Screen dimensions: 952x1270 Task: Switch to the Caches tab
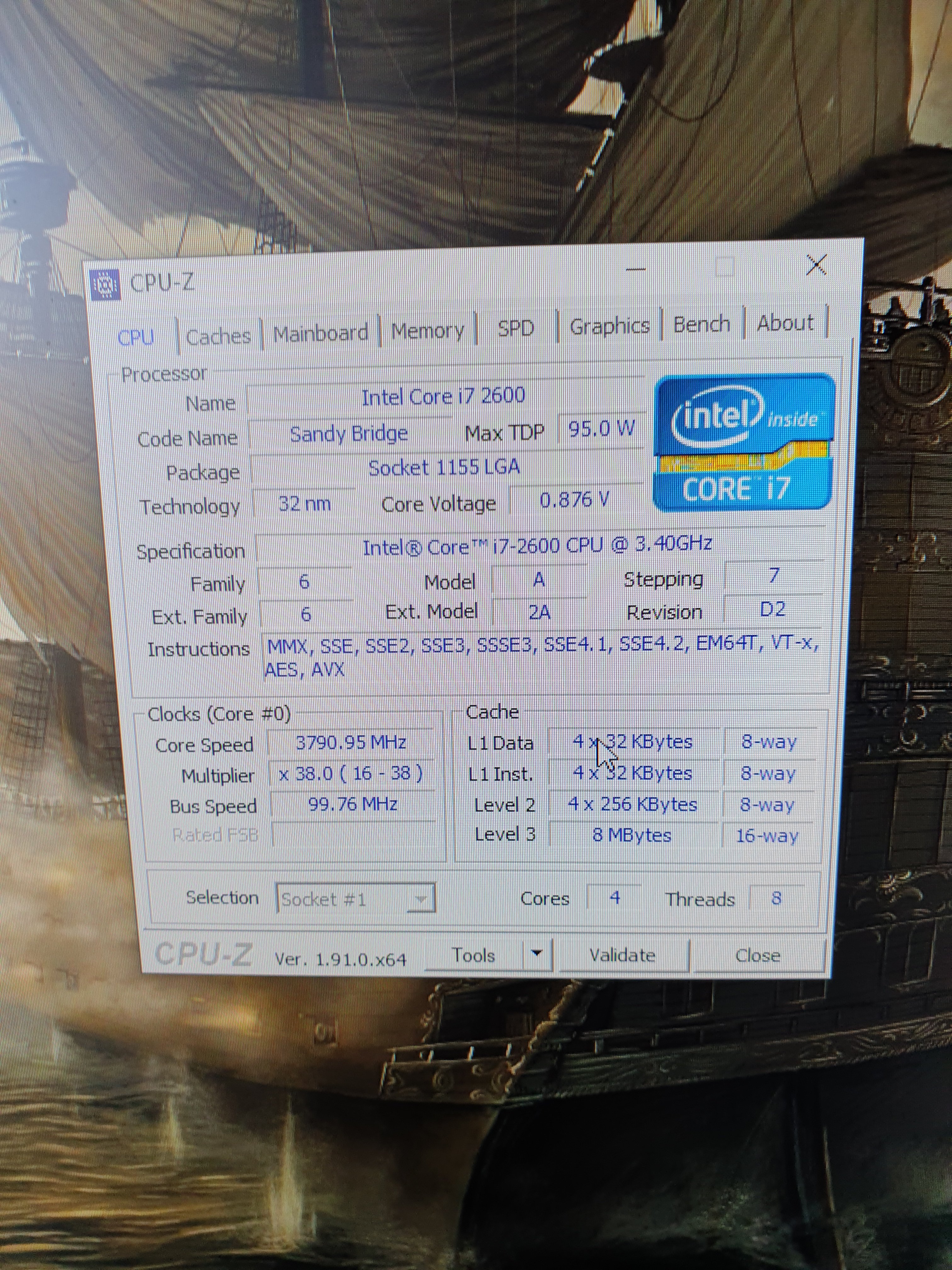click(x=218, y=336)
